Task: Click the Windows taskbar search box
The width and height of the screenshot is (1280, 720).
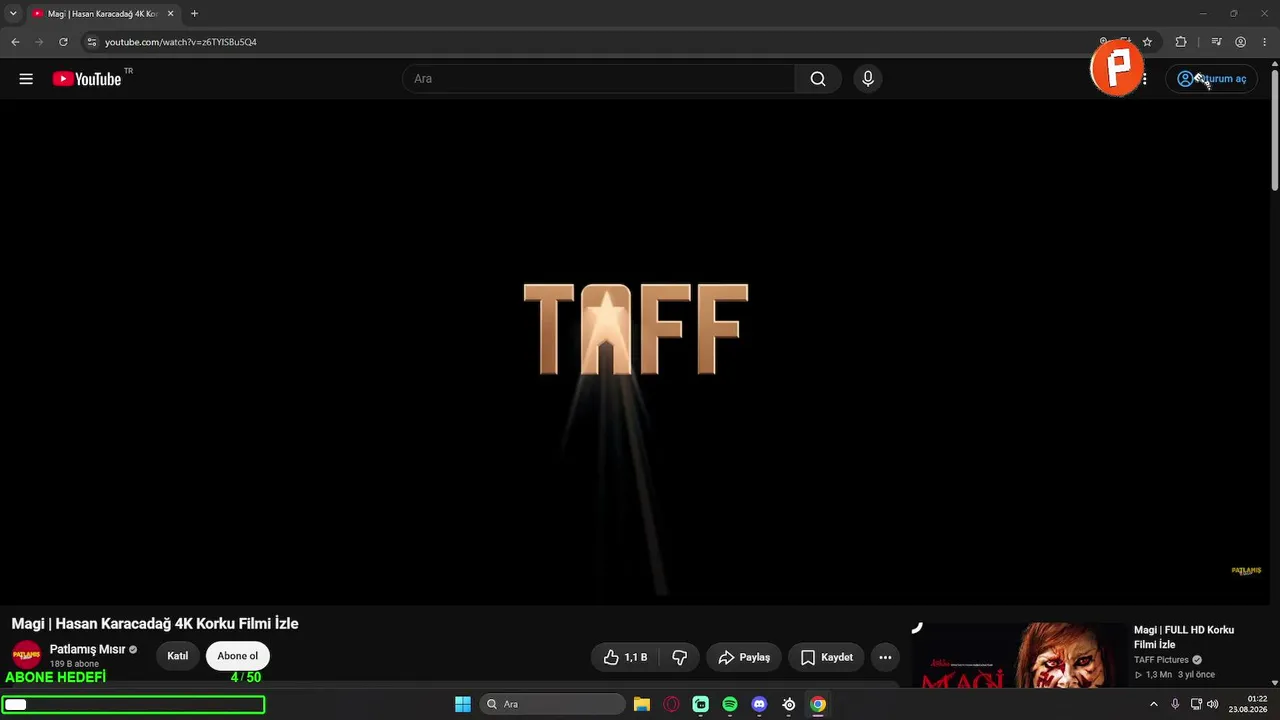Action: [552, 704]
